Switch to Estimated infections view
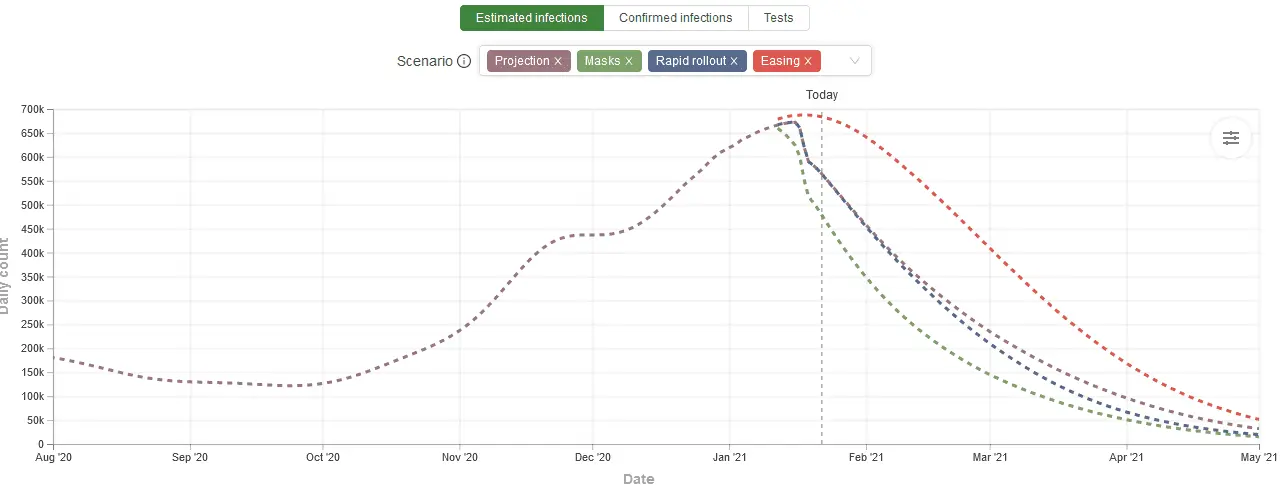The width and height of the screenshot is (1286, 490). pyautogui.click(x=532, y=18)
